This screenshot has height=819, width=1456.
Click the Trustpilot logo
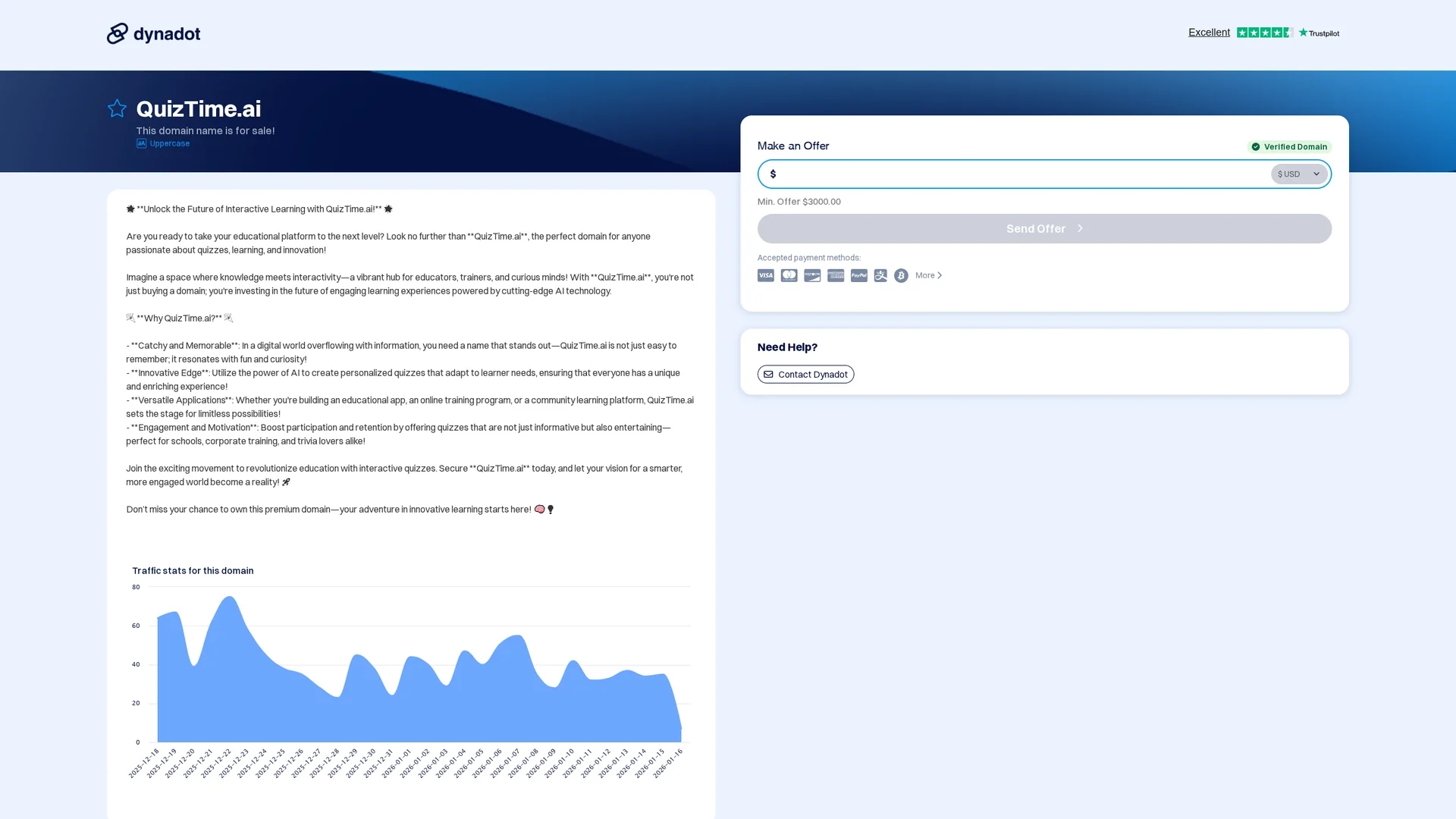(1319, 33)
